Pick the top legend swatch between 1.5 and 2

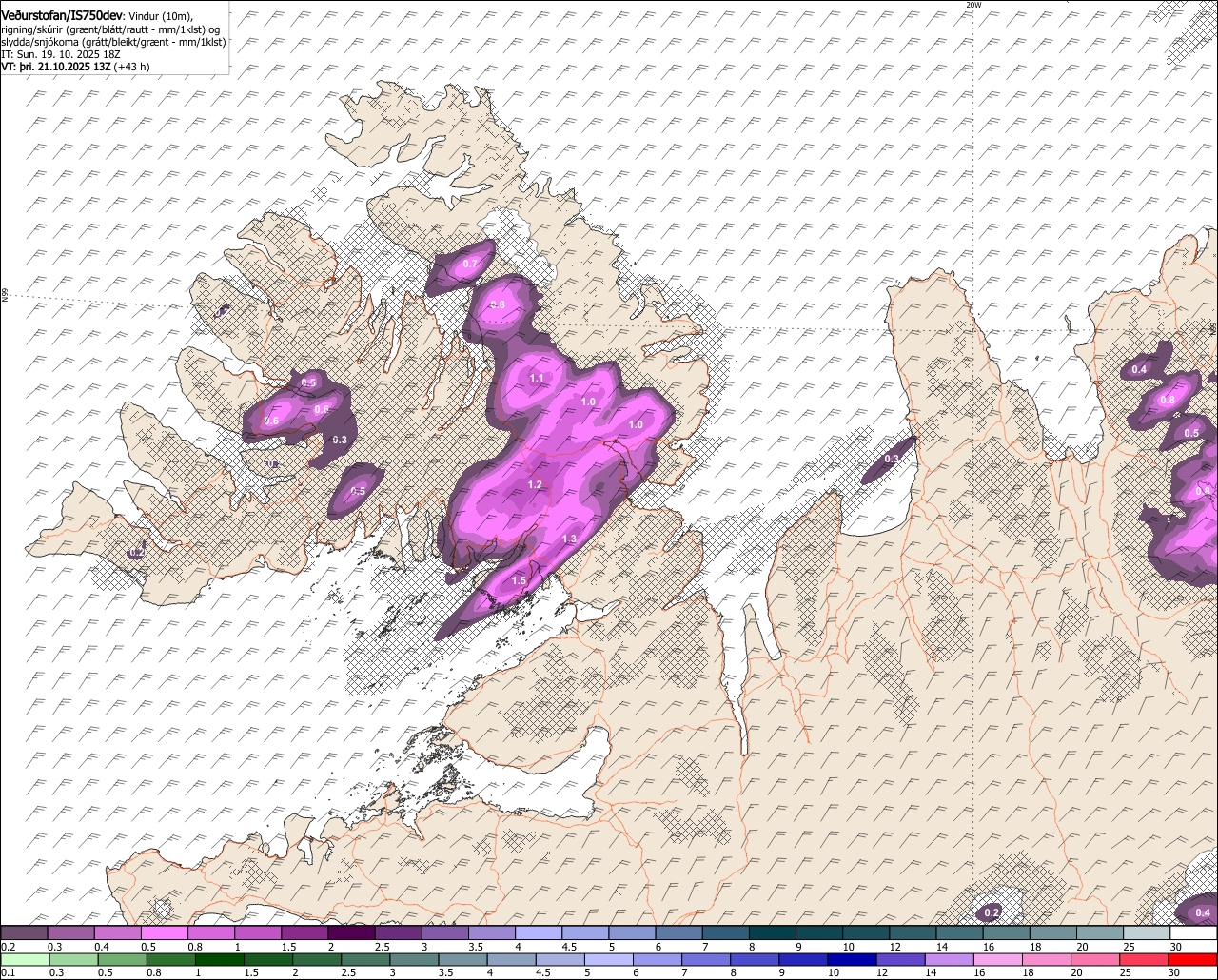[304, 933]
